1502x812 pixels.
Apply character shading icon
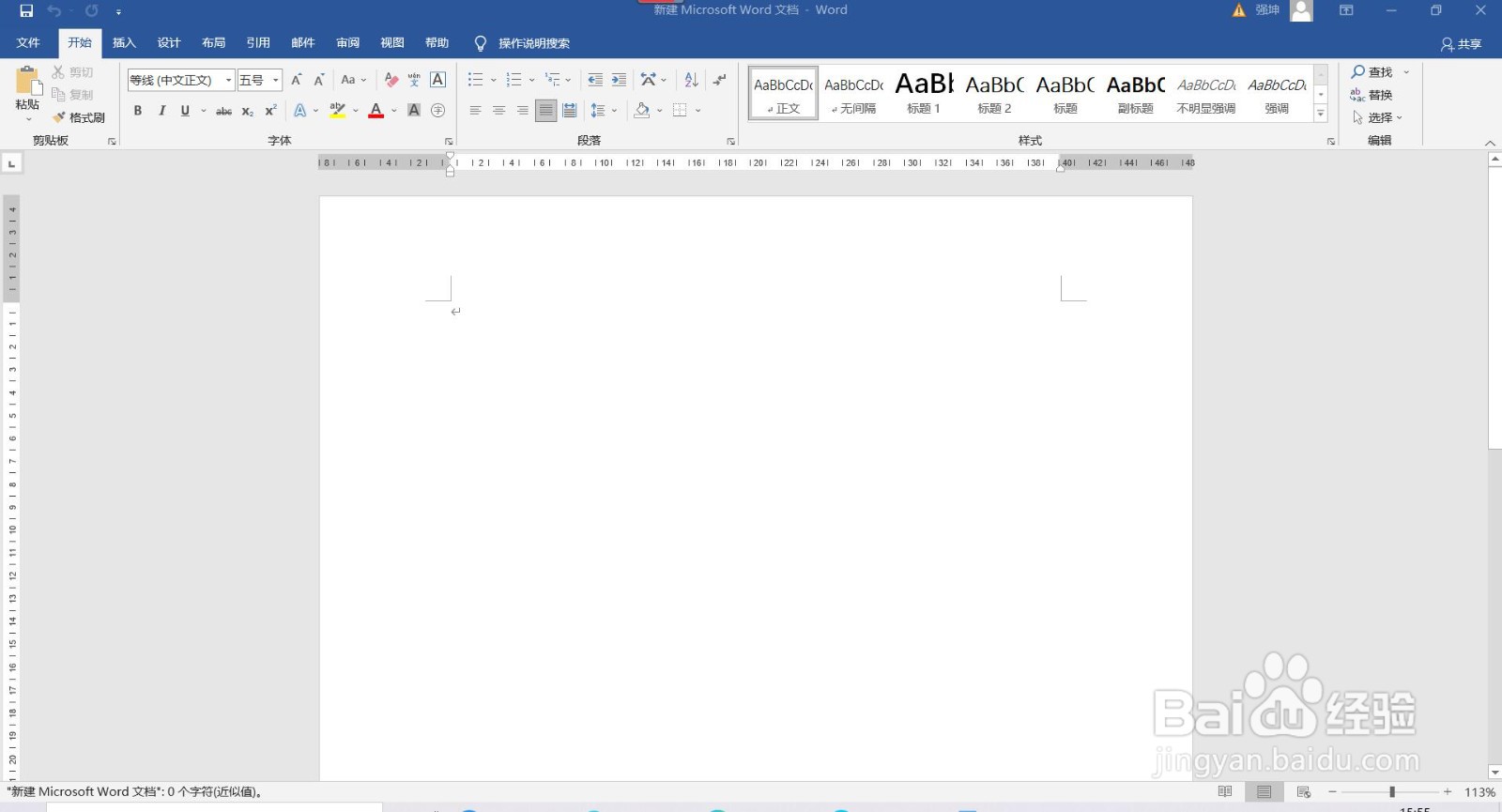(414, 111)
